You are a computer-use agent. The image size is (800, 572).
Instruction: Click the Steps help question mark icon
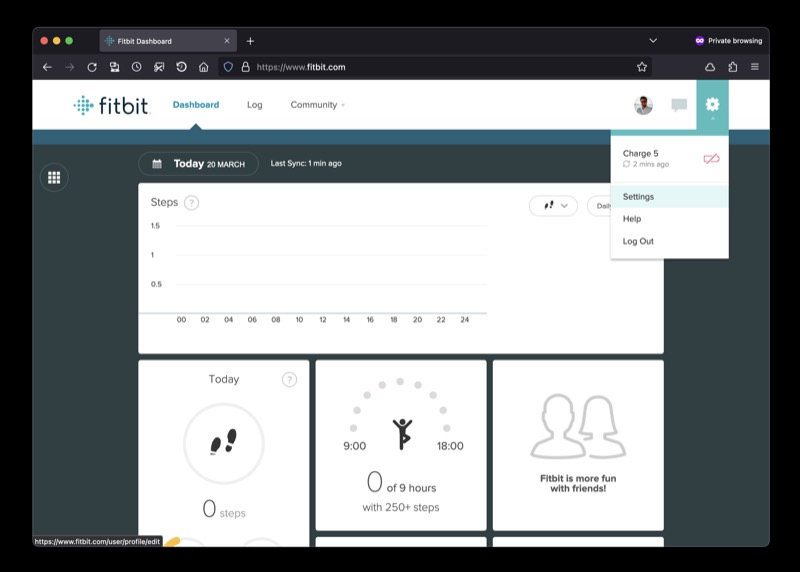191,202
